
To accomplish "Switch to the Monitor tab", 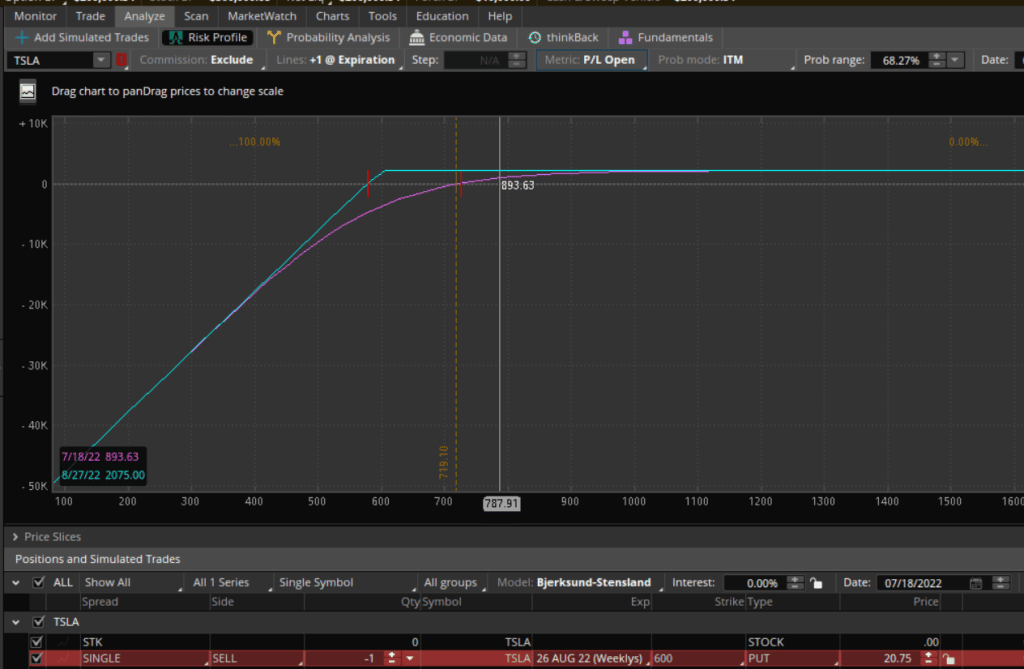I will pos(34,16).
